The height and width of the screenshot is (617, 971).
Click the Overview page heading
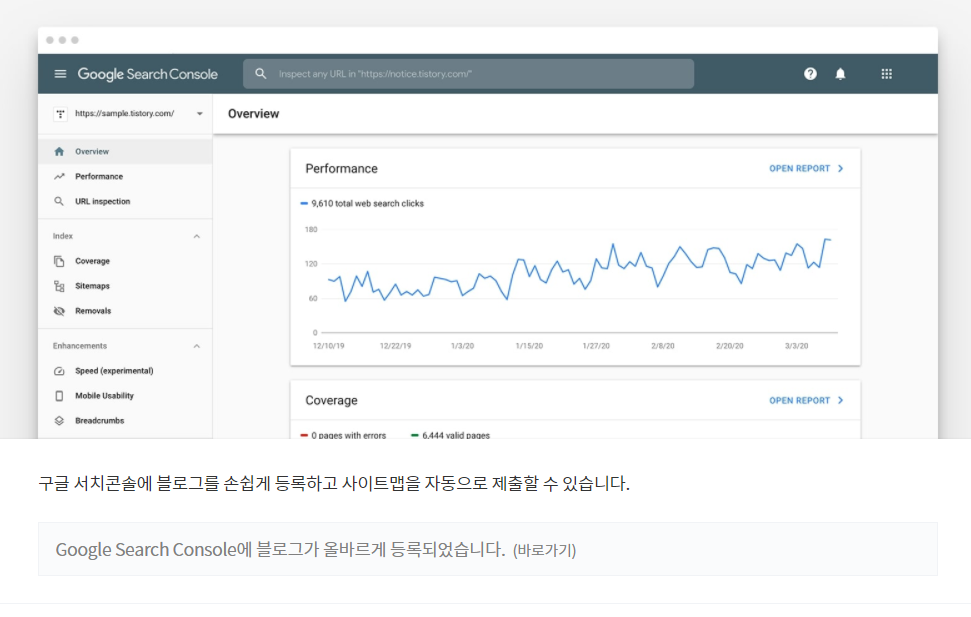point(253,114)
